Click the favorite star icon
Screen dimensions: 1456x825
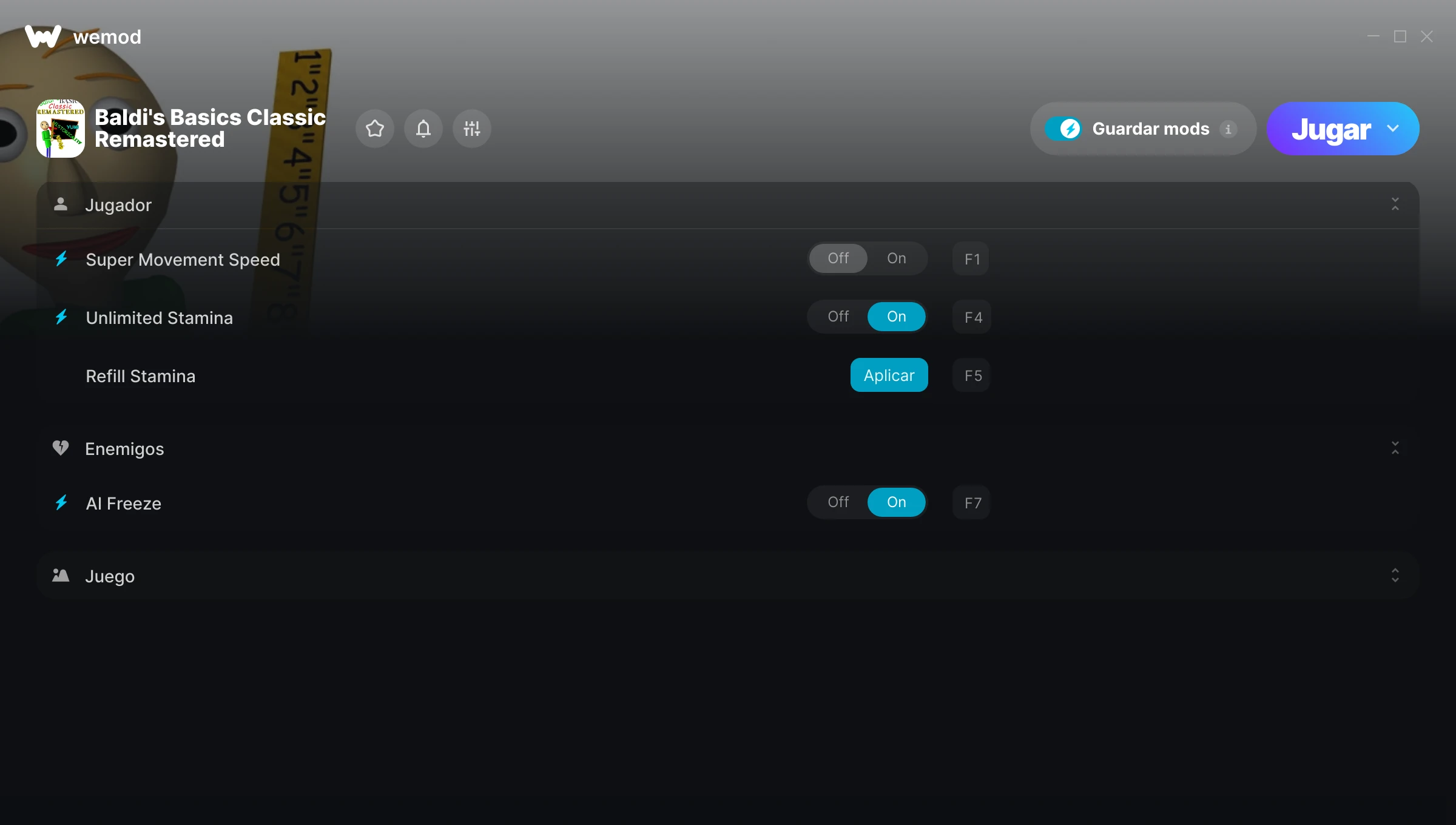pyautogui.click(x=375, y=129)
